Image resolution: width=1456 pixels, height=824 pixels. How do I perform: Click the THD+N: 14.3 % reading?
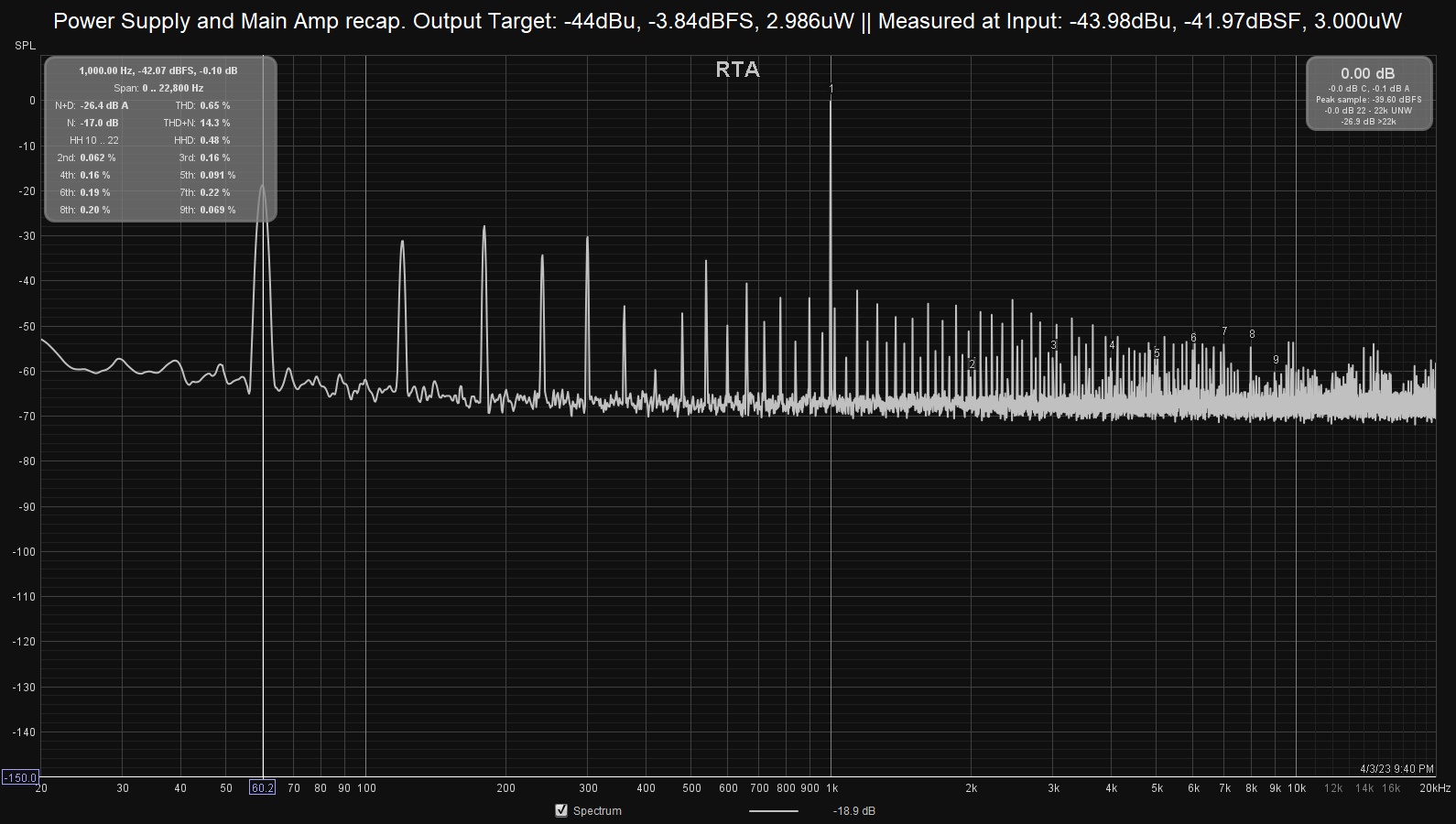[x=197, y=123]
